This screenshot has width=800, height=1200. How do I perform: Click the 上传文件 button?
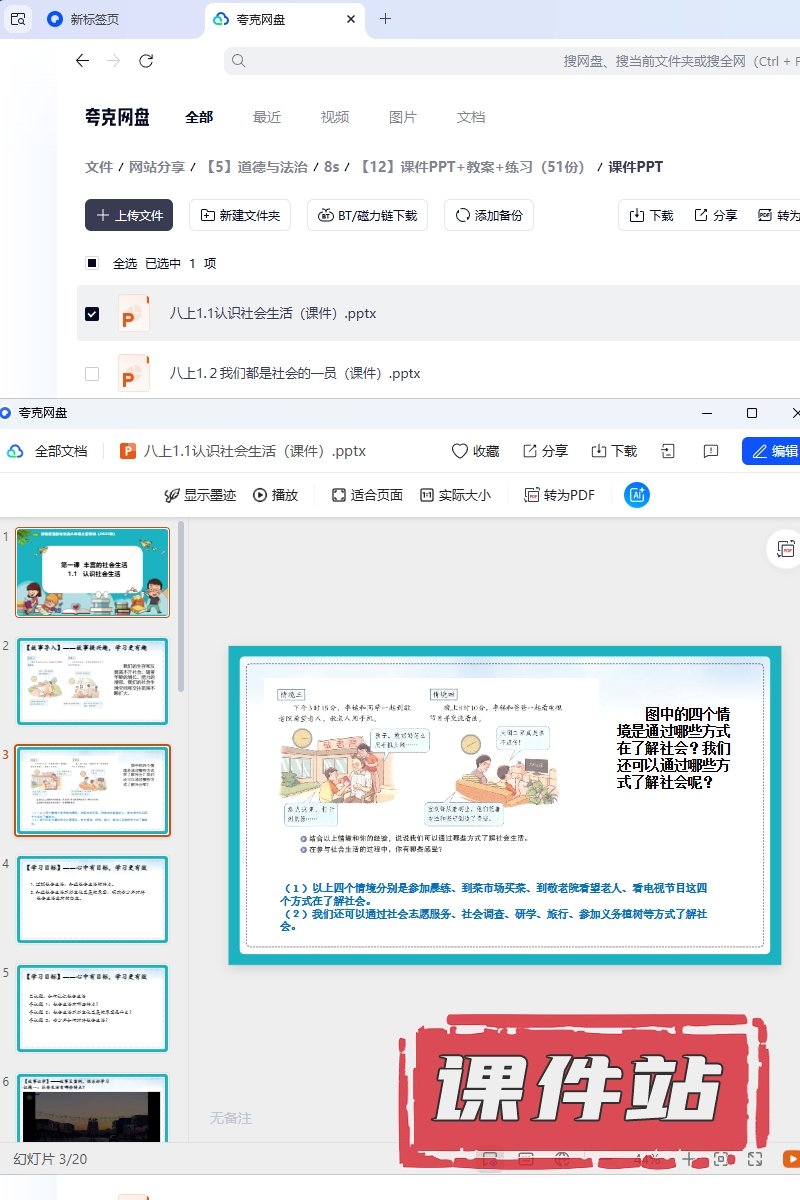click(129, 215)
